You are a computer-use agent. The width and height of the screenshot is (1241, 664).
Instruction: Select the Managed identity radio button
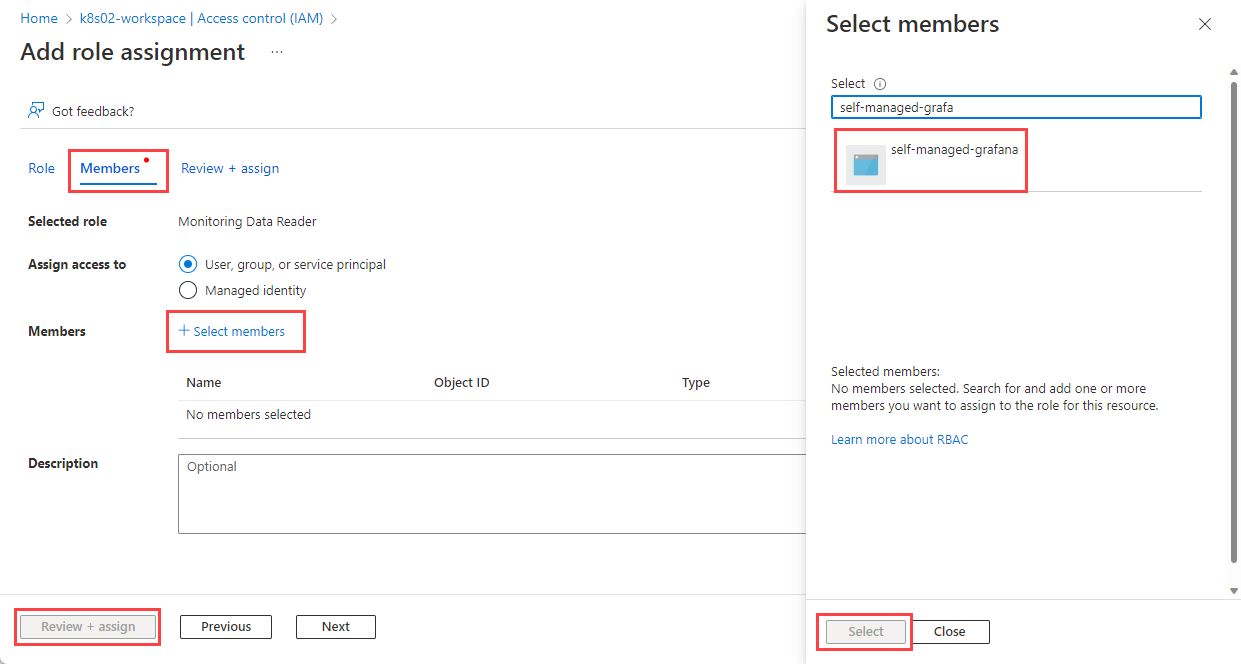pos(187,290)
